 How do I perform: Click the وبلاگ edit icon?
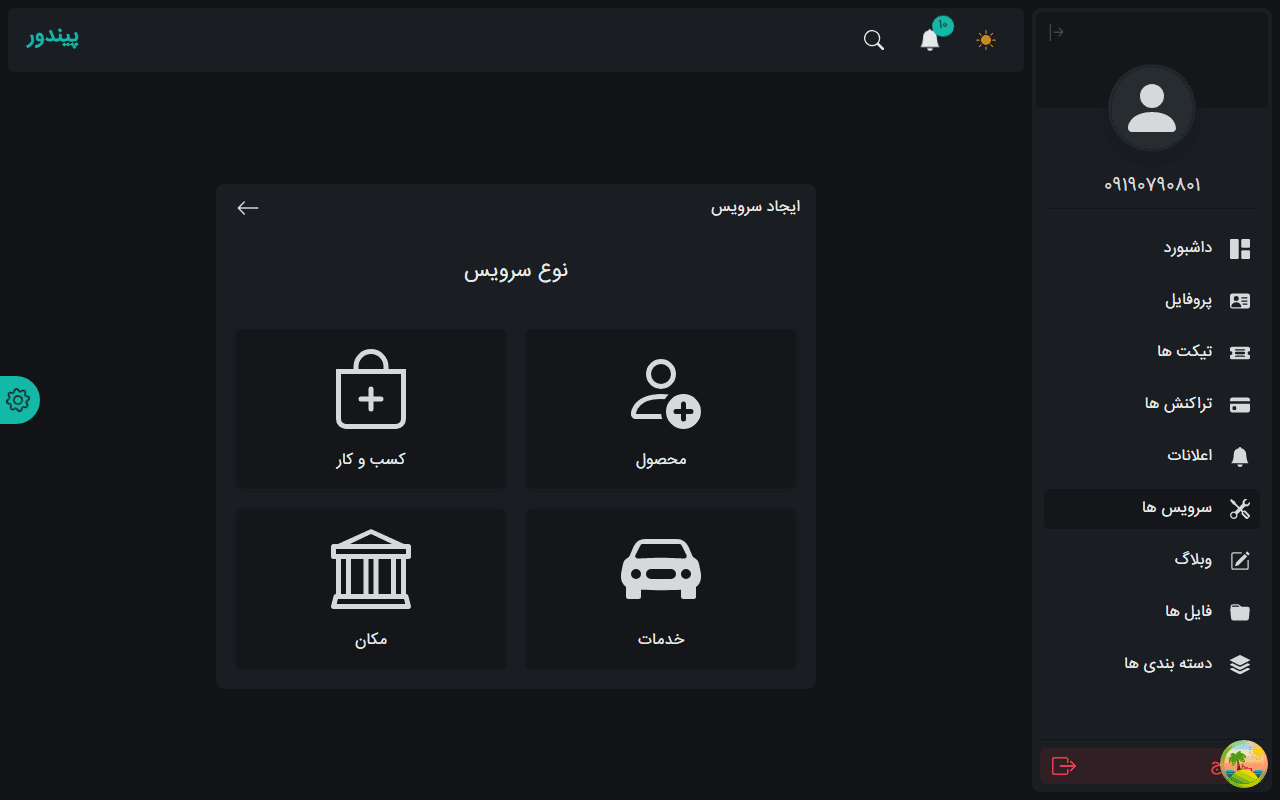pos(1240,561)
